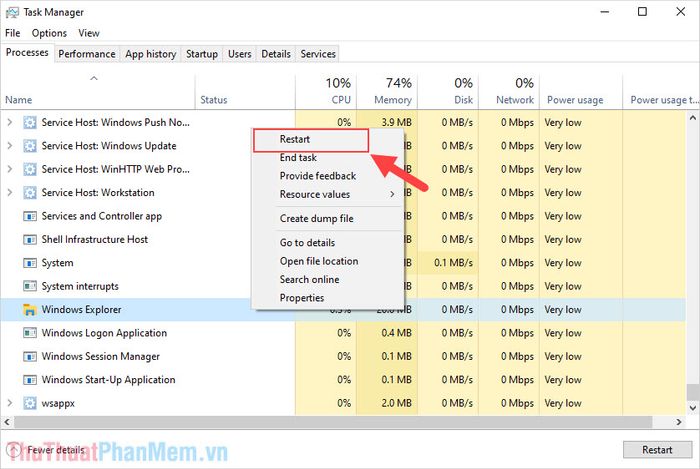Click the Services and Controller app icon
The width and height of the screenshot is (700, 469).
coord(30,216)
